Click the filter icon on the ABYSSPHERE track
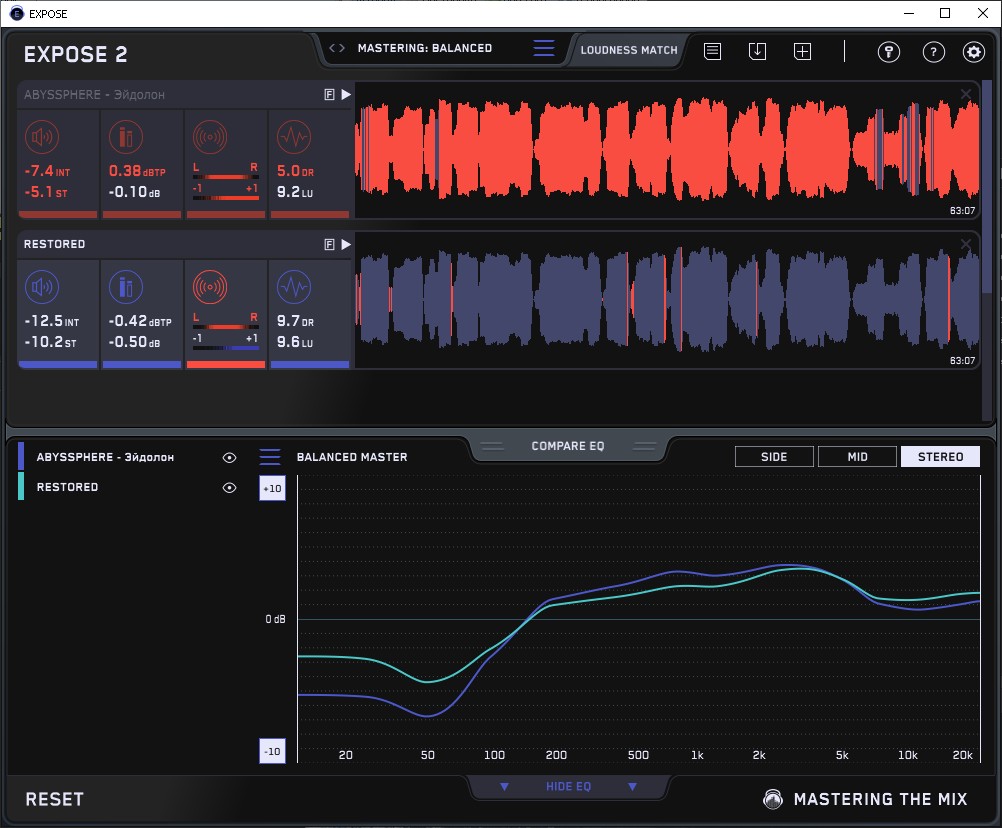1002x828 pixels. (x=330, y=95)
